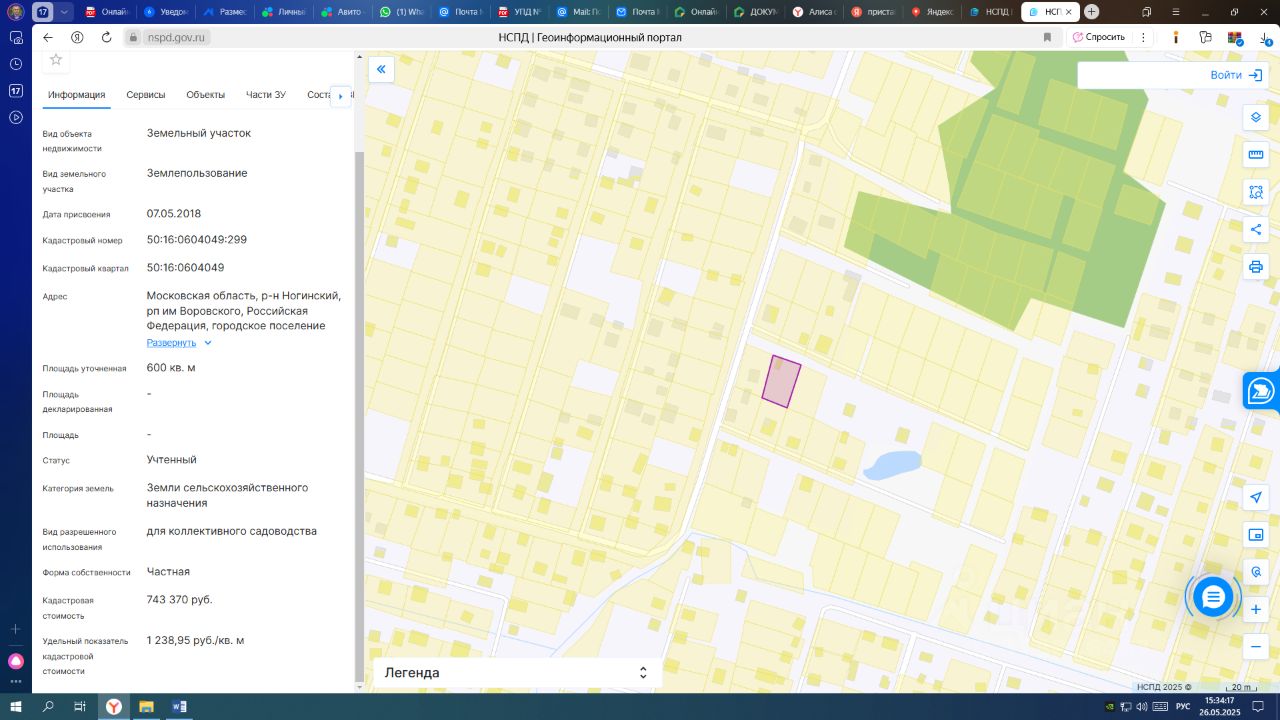Collapse the information side panel
Viewport: 1280px width, 720px height.
[x=380, y=69]
